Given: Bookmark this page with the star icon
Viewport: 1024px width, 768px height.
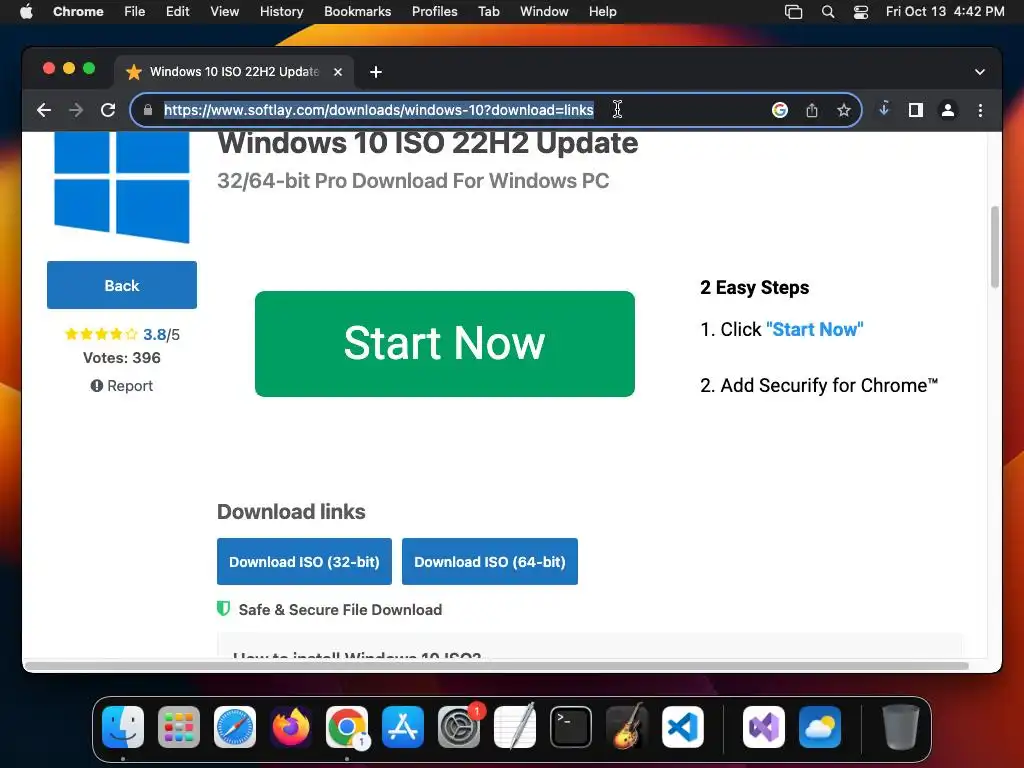Looking at the screenshot, I should pyautogui.click(x=844, y=110).
